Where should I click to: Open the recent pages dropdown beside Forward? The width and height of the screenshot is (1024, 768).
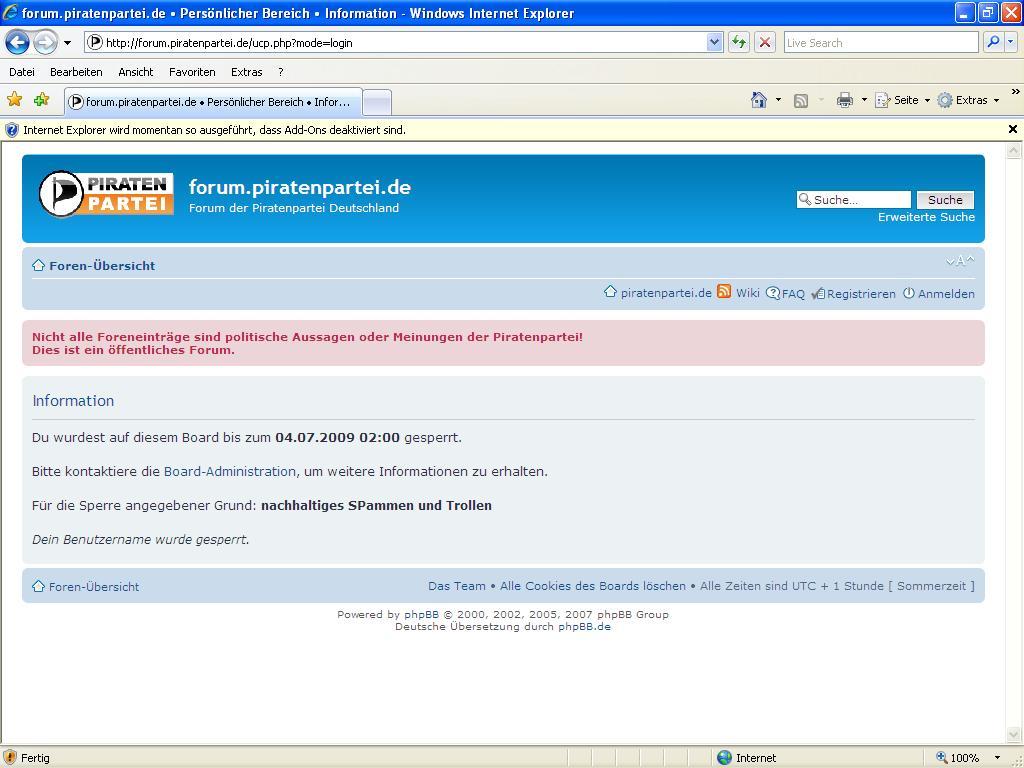67,43
